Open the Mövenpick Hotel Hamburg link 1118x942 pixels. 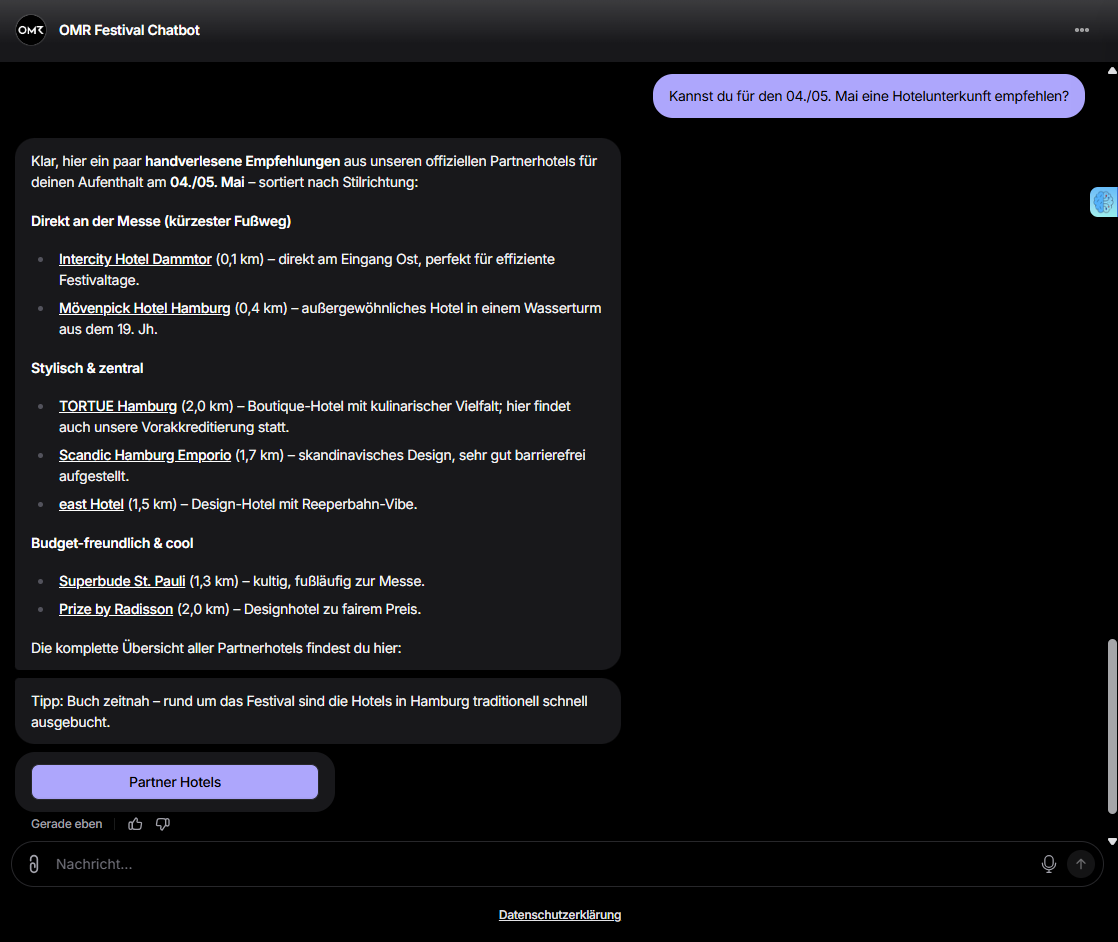[145, 308]
